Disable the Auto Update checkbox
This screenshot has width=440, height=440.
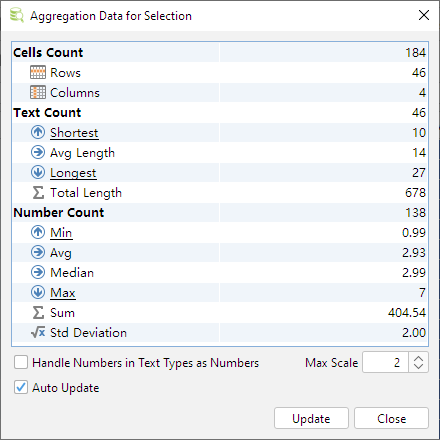[x=21, y=387]
